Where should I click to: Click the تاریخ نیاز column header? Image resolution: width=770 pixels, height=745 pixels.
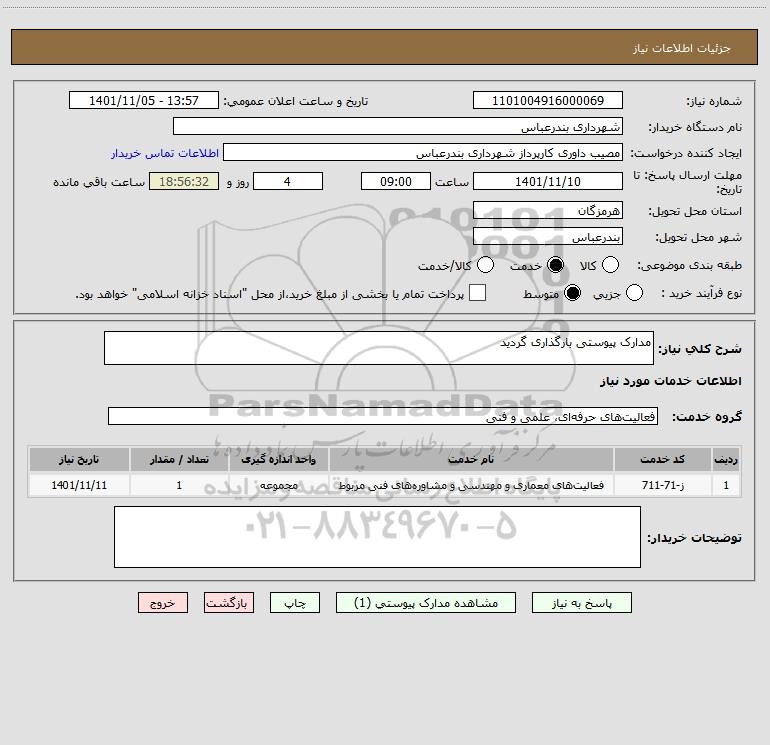(x=79, y=459)
